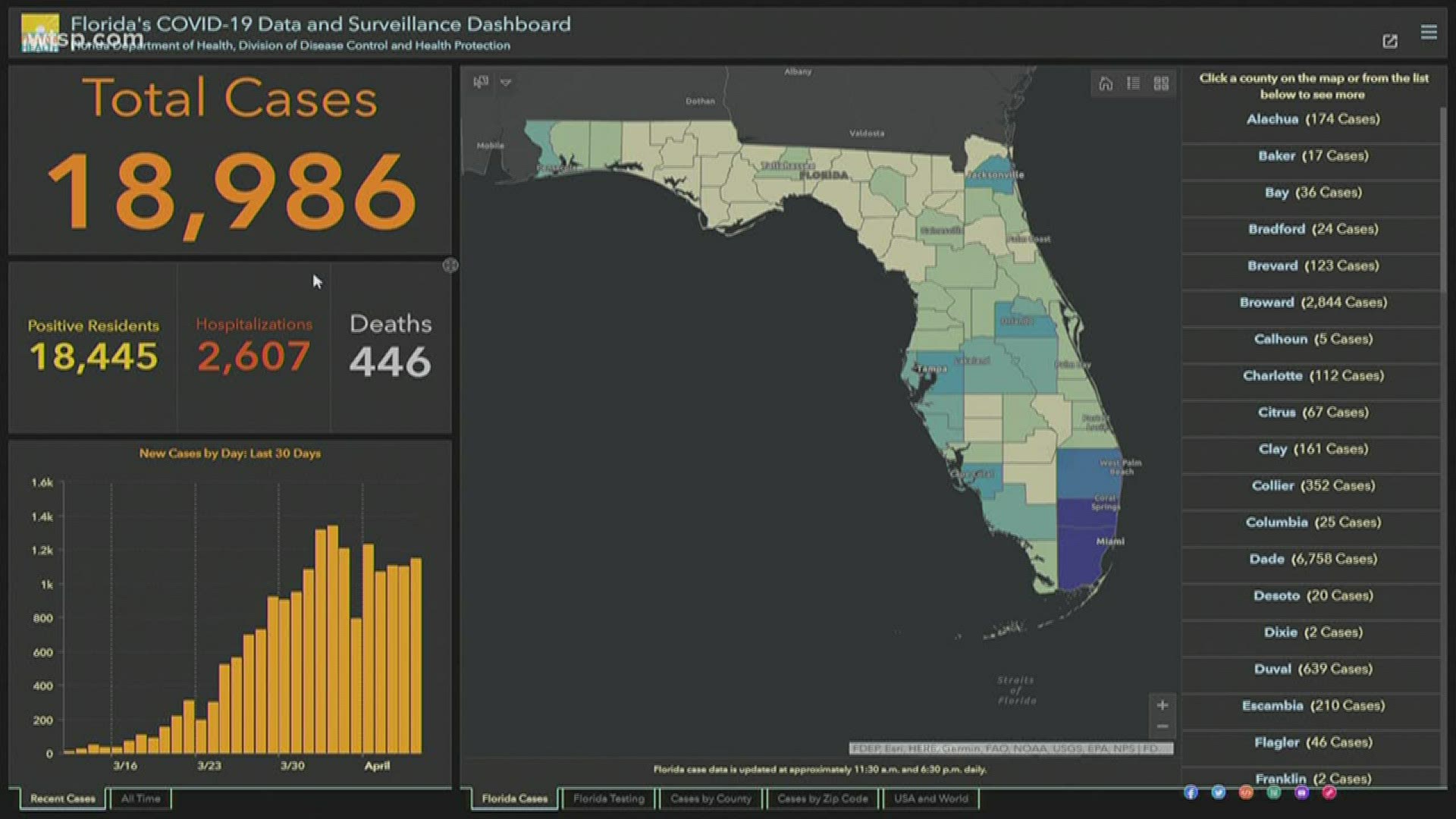The image size is (1456, 819).
Task: Click the orange embed code icon
Action: coord(1246,792)
